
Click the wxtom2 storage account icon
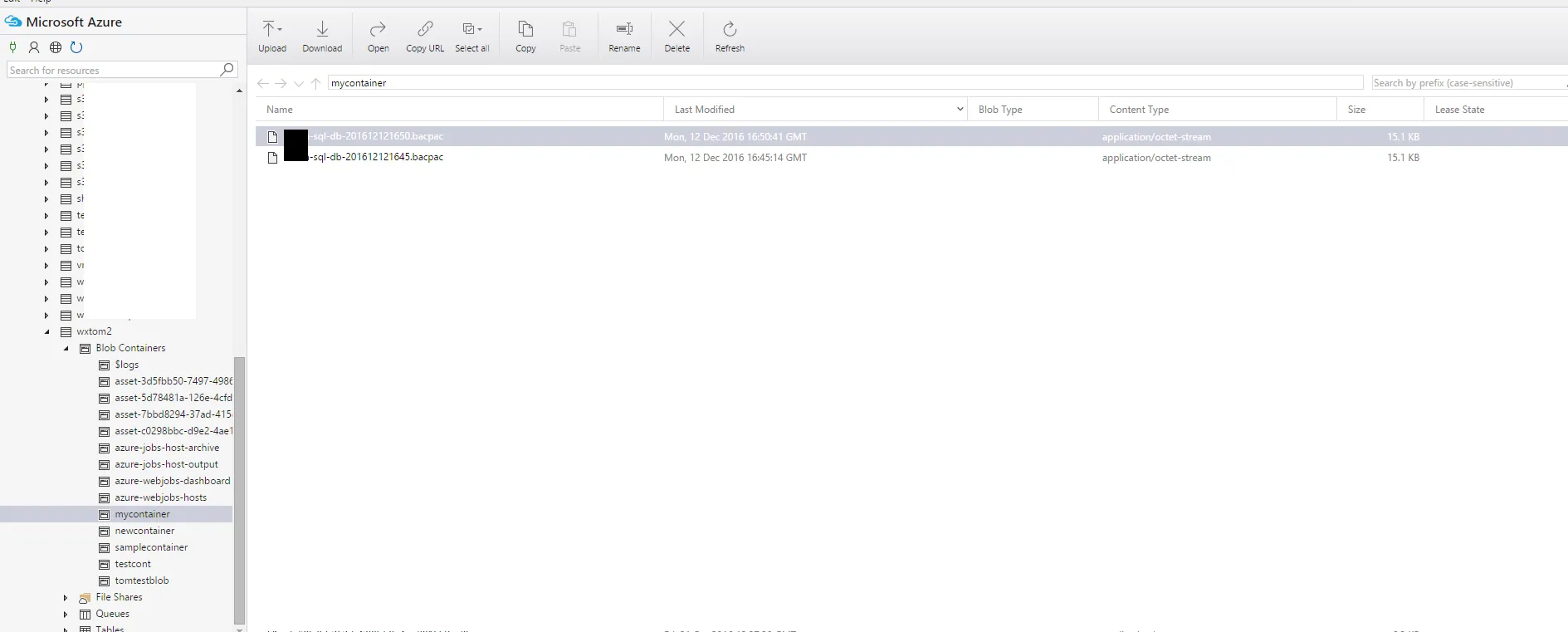click(x=66, y=332)
